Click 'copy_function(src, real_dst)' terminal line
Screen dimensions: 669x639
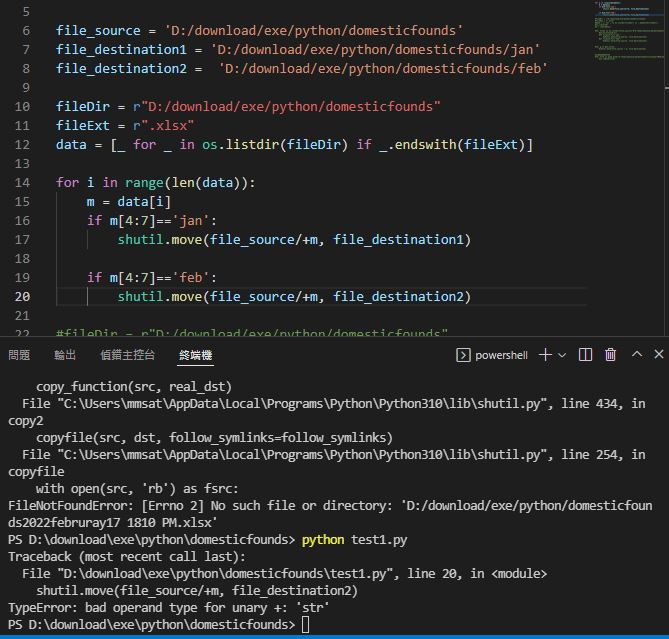point(134,386)
